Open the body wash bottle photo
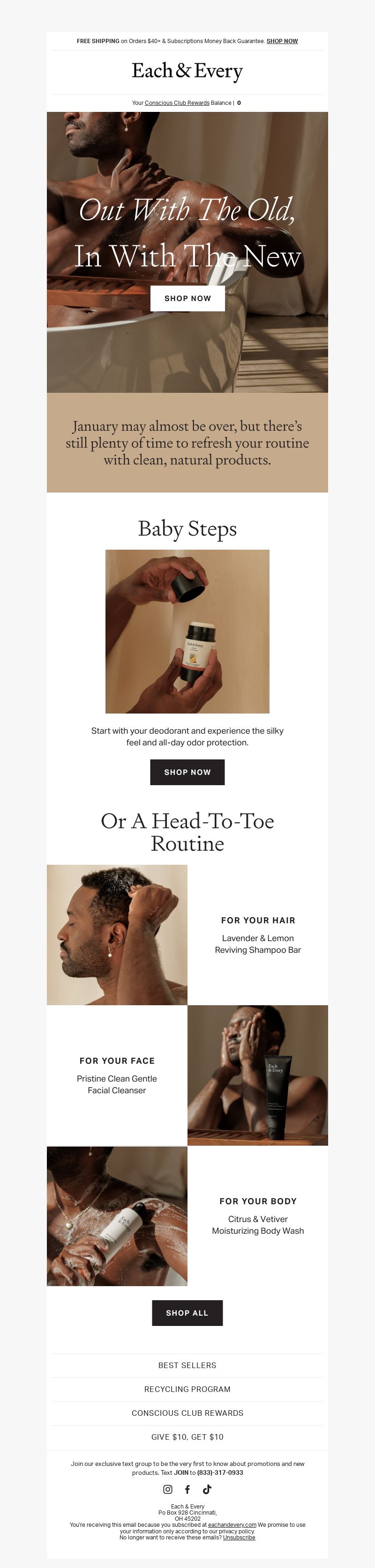Image resolution: width=375 pixels, height=1568 pixels. (117, 1215)
